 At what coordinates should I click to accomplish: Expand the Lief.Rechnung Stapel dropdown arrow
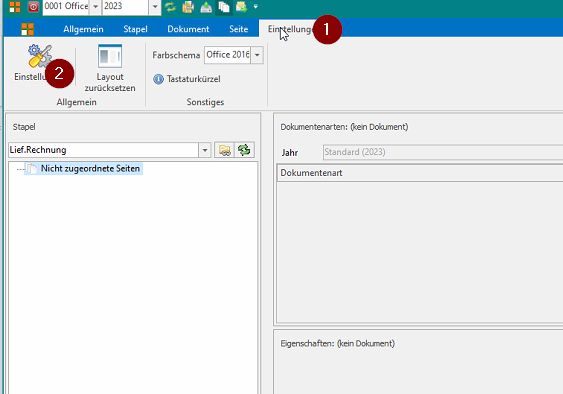(x=205, y=150)
